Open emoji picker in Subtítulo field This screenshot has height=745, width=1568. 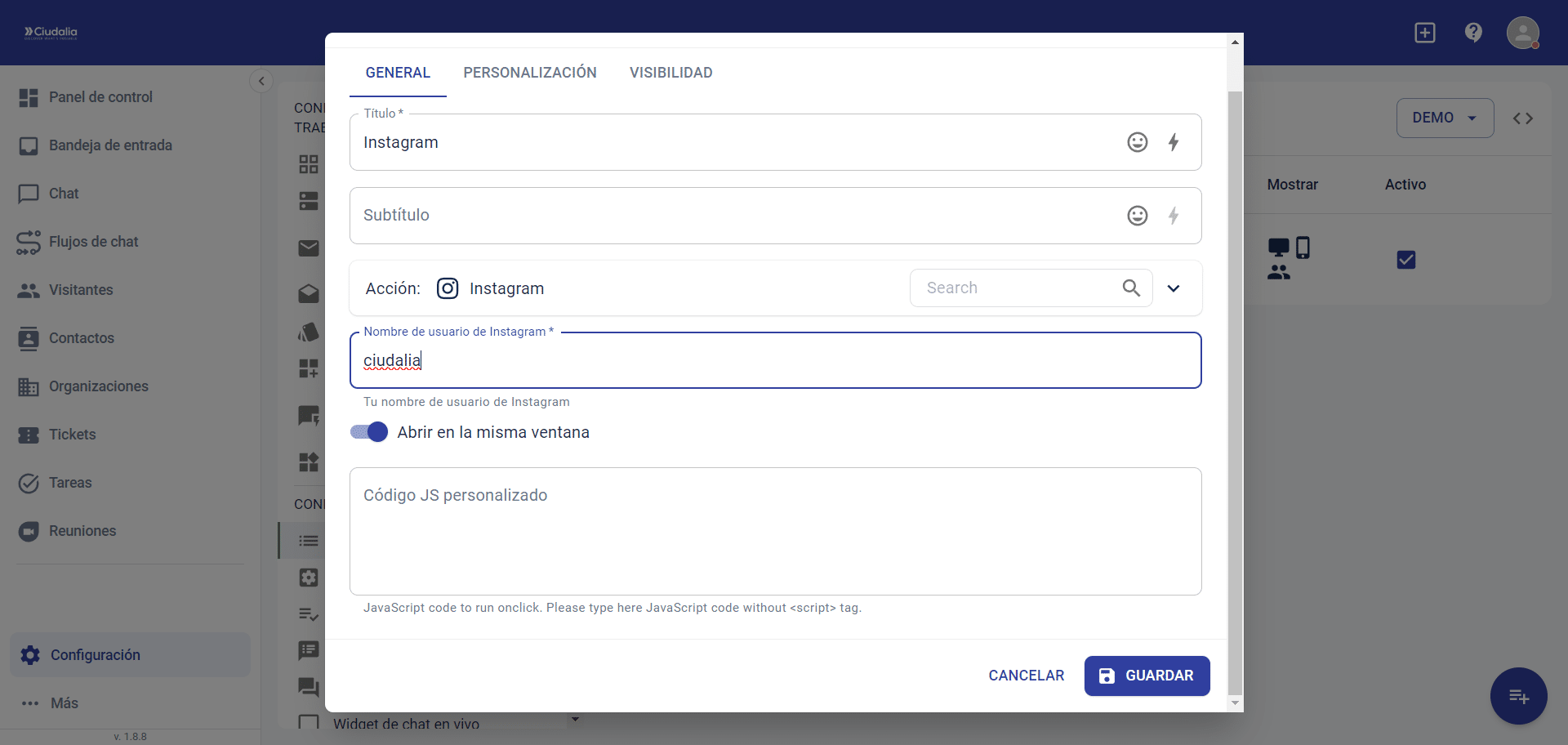tap(1137, 216)
